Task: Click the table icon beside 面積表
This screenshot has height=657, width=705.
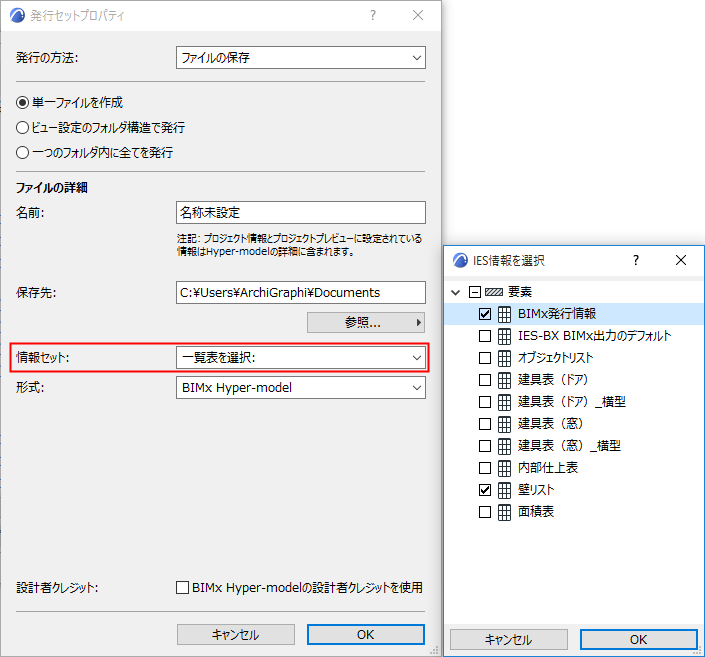Action: 504,512
